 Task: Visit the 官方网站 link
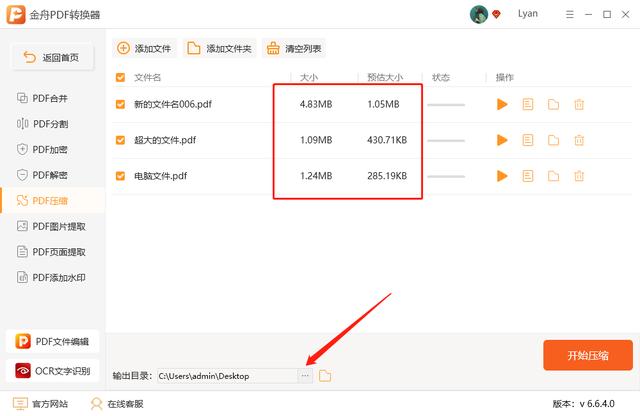40,404
